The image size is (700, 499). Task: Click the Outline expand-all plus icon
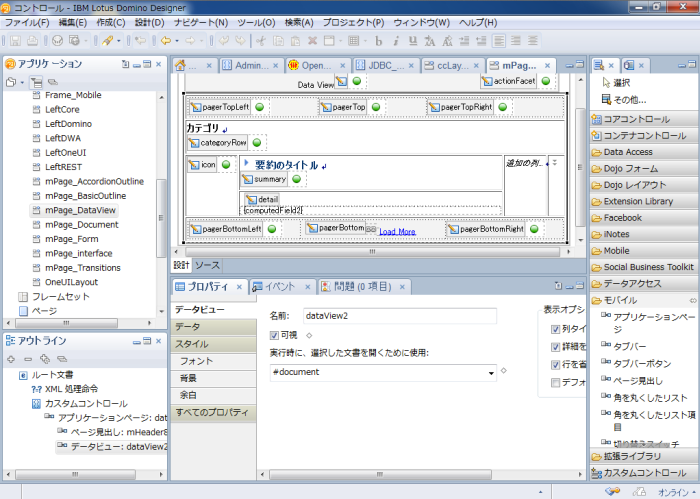[11, 359]
